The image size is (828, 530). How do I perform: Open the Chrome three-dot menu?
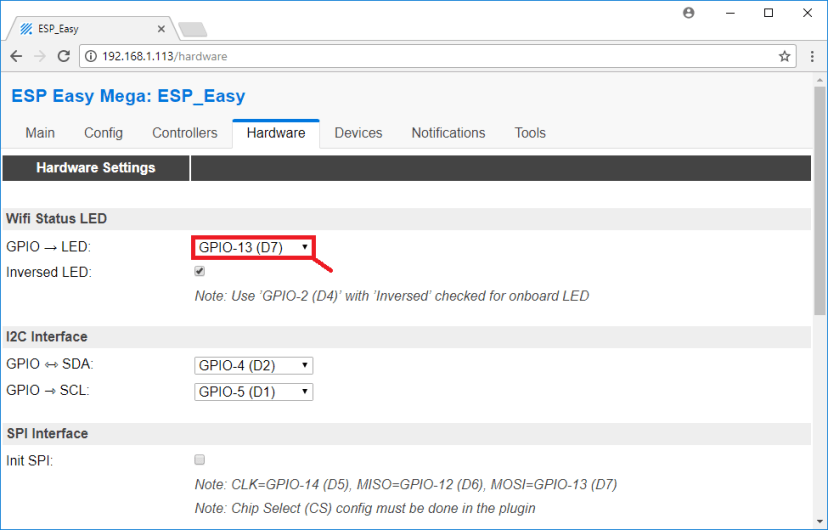811,56
